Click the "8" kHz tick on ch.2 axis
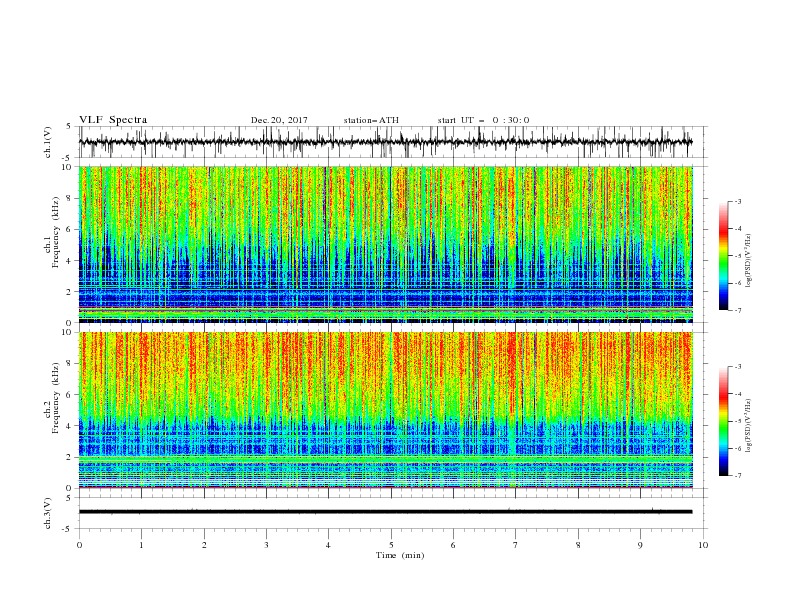Screen dimensions: 792x612 [x=70, y=364]
